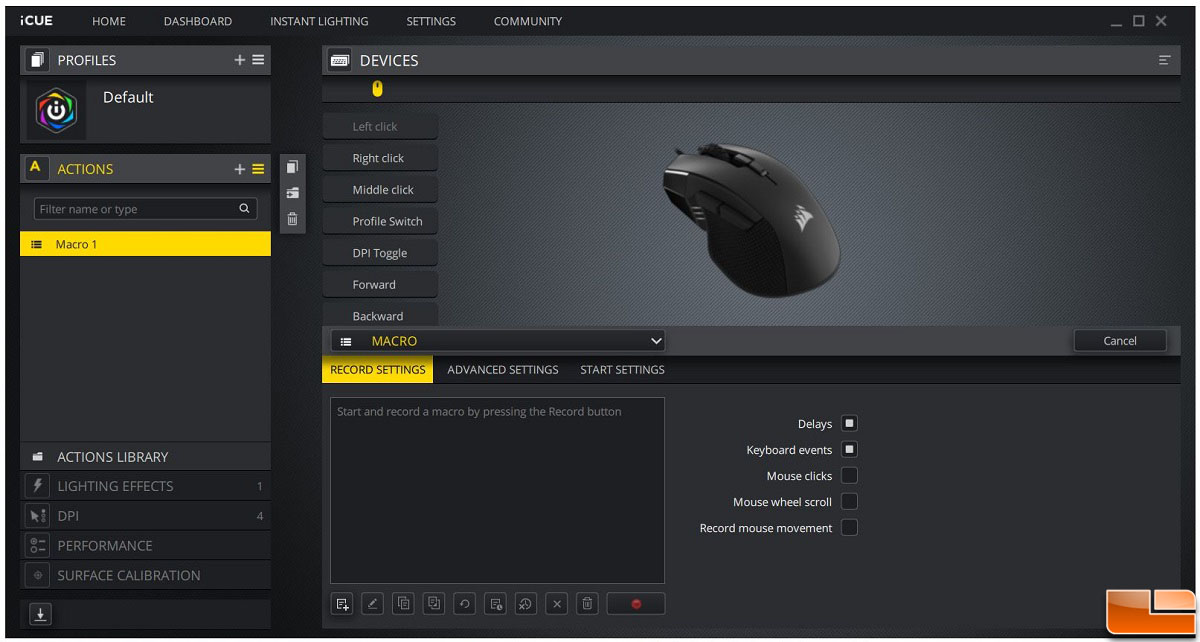Click the search magnifier in filter box
The image size is (1200, 642).
coord(244,209)
